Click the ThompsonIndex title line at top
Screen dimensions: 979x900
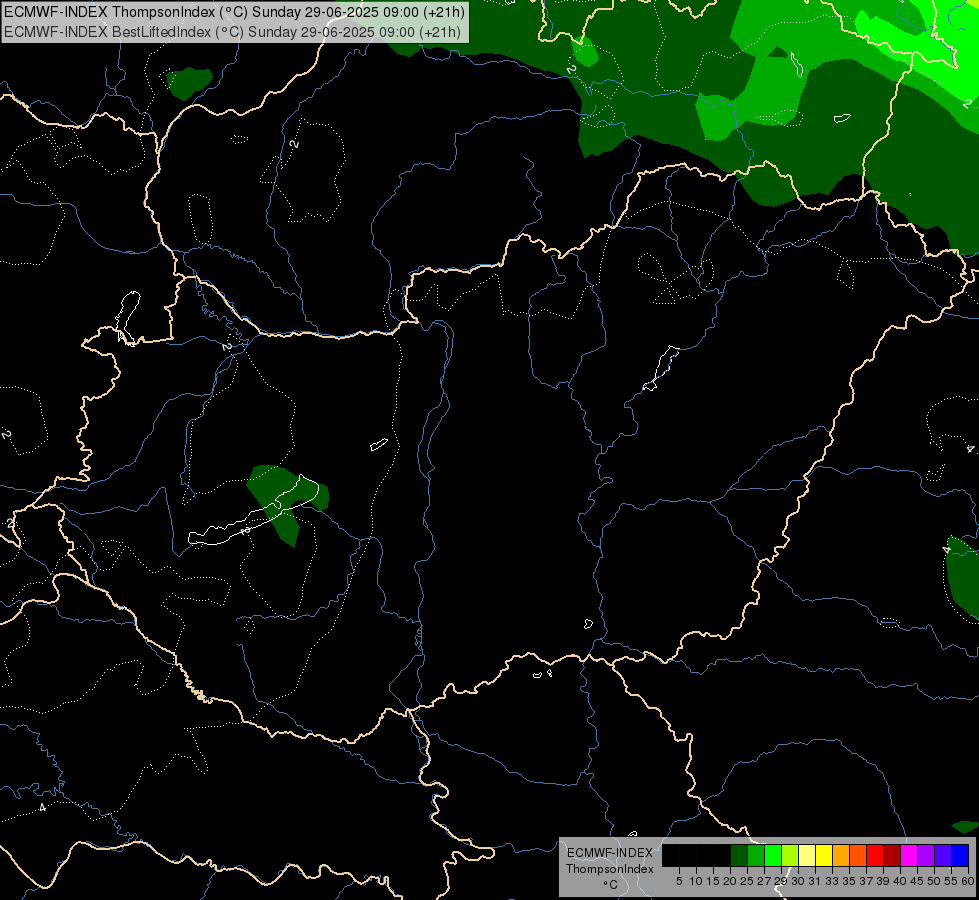pyautogui.click(x=234, y=12)
